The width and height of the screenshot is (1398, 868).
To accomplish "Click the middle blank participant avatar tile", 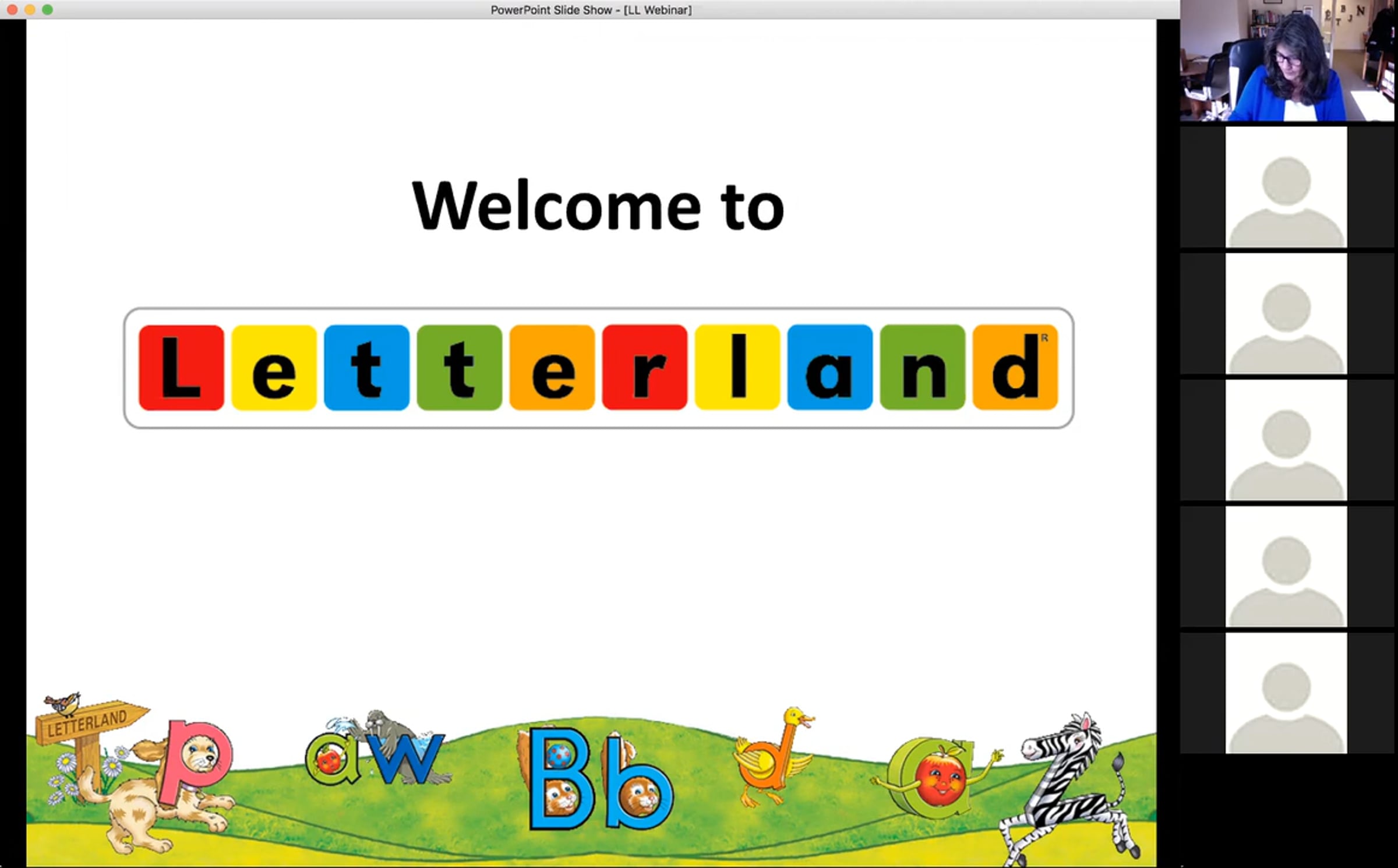I will point(1286,440).
